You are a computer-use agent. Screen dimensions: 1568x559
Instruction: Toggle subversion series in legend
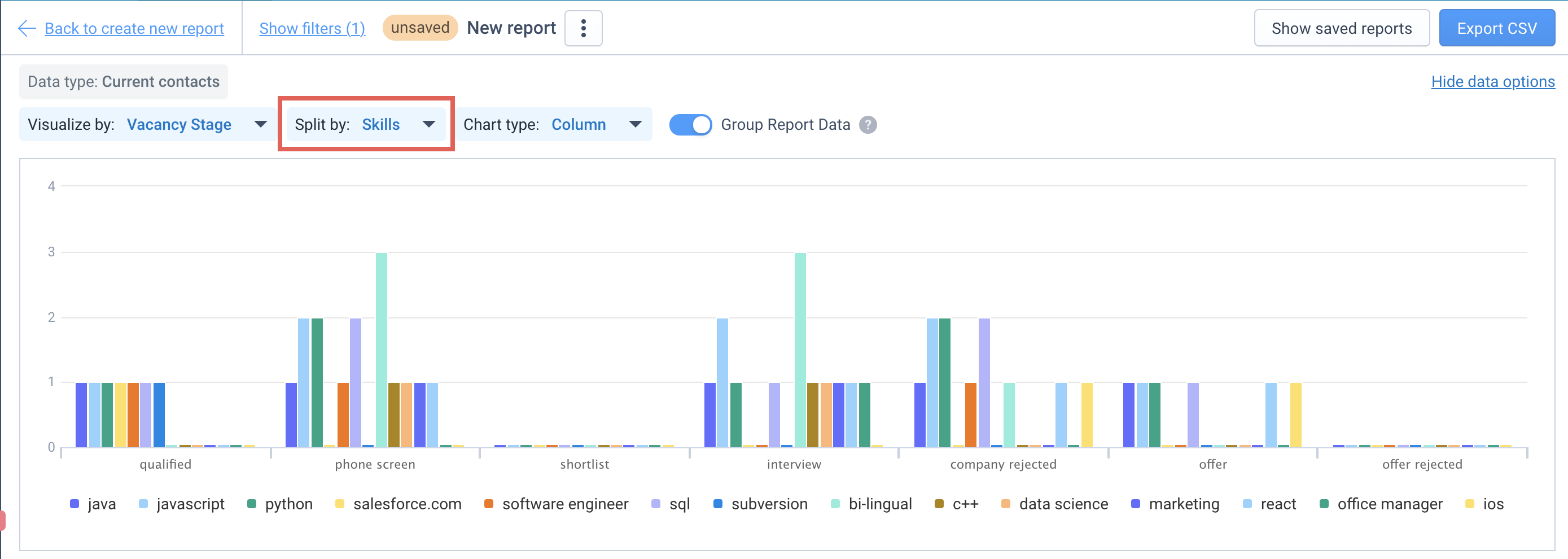(x=761, y=504)
